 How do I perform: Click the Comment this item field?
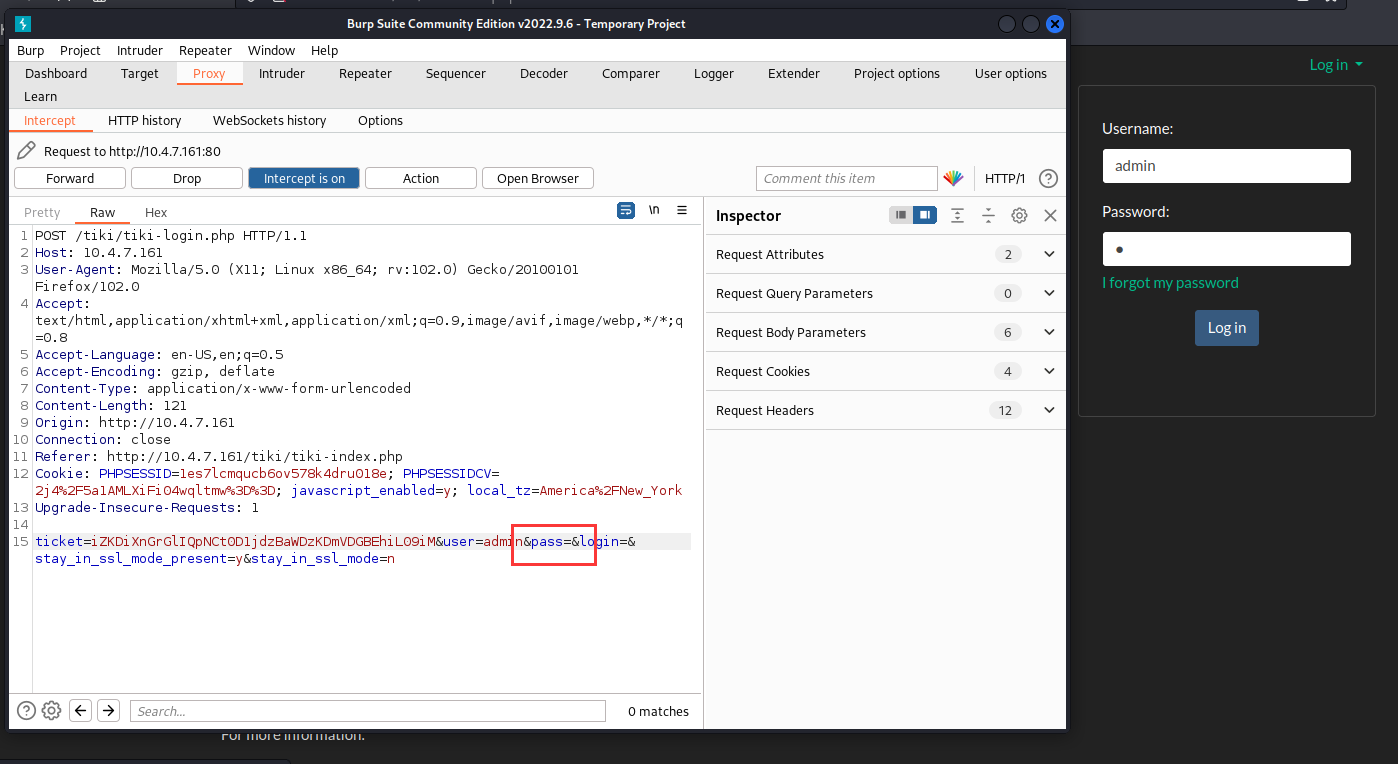[x=847, y=178]
